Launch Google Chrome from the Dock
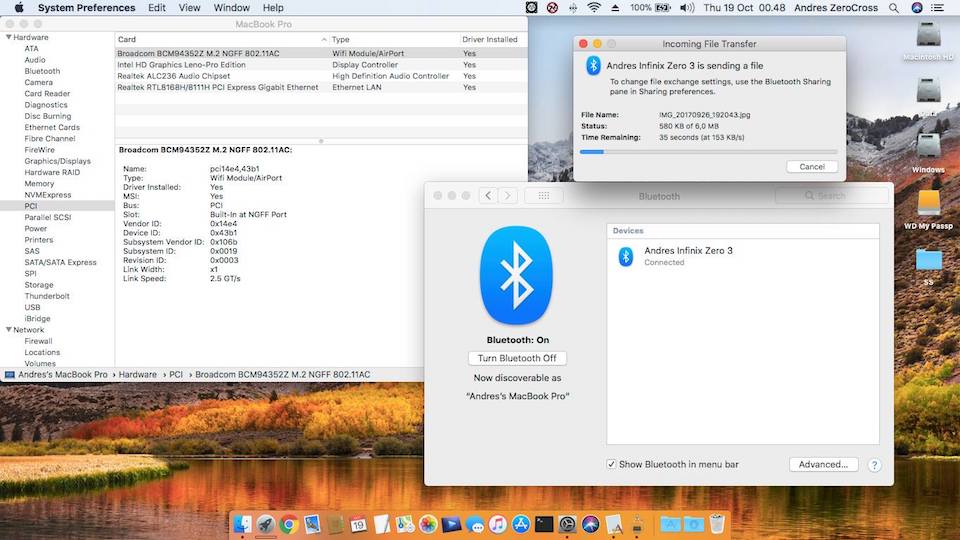 289,524
